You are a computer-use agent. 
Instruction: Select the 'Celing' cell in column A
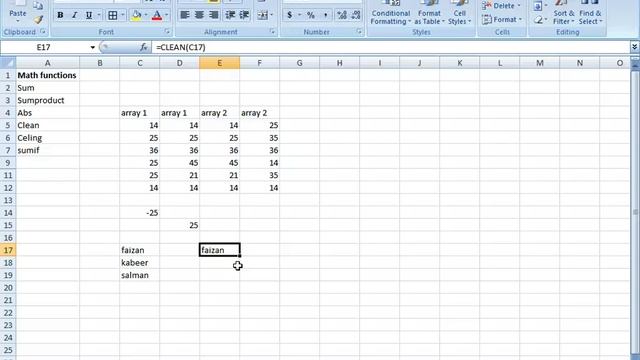pos(47,138)
